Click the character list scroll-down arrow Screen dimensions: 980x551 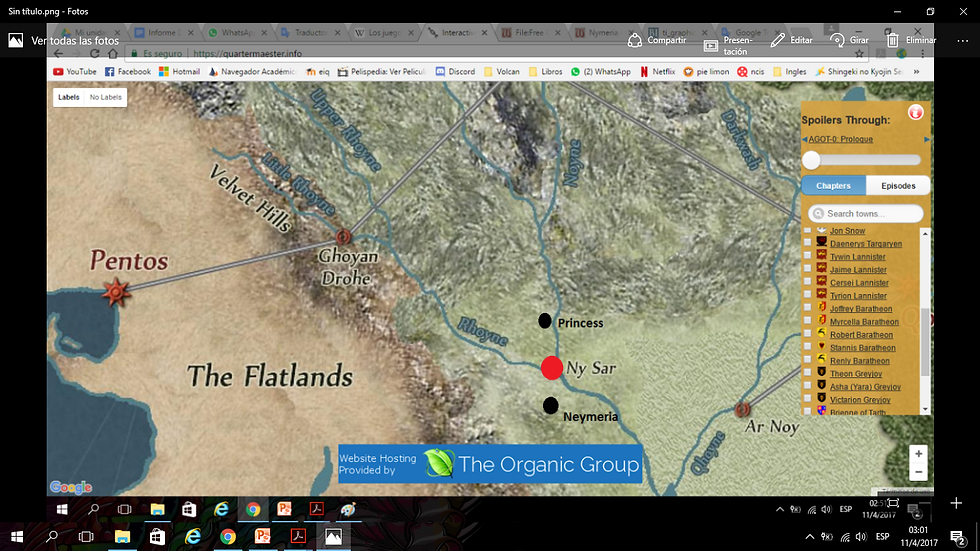(925, 409)
